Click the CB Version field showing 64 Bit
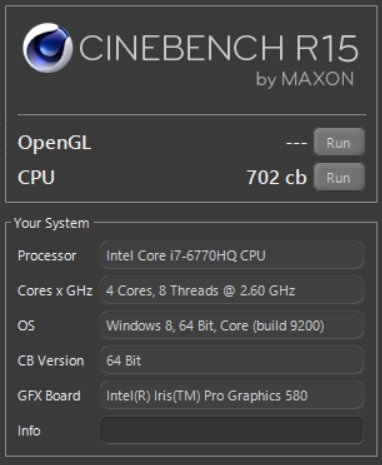This screenshot has height=465, width=382. tap(232, 361)
